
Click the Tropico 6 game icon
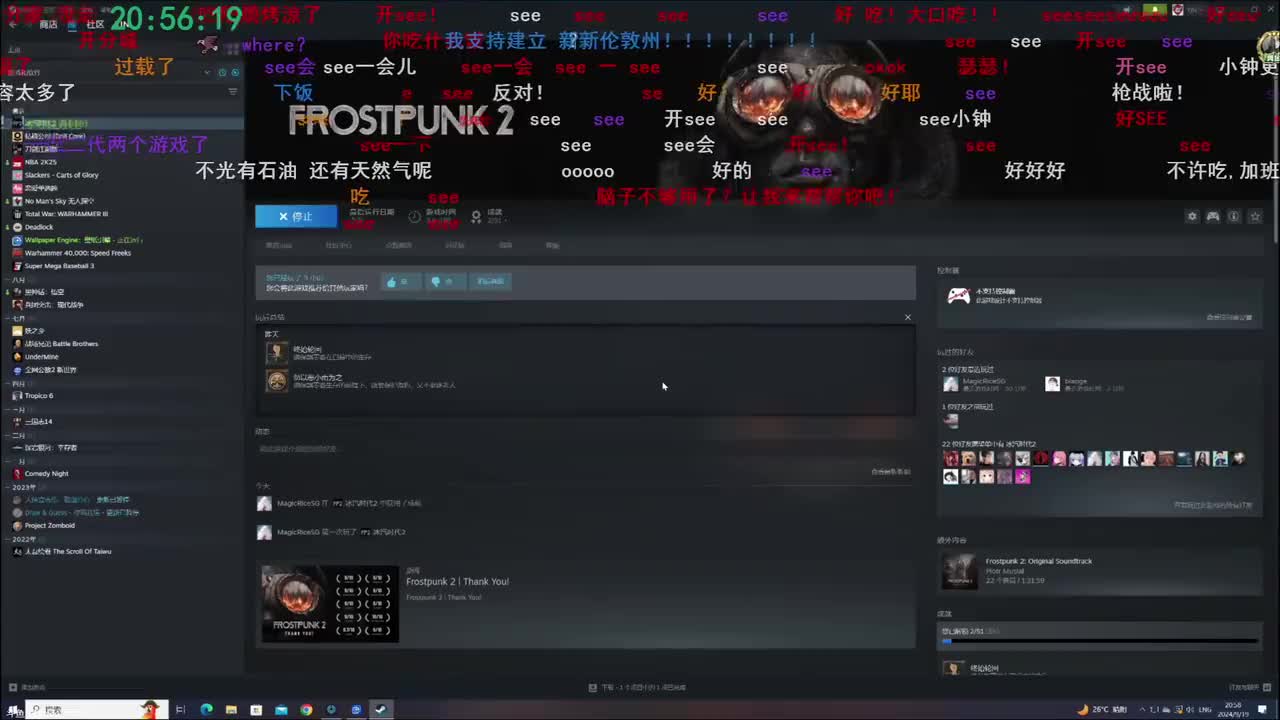point(17,396)
